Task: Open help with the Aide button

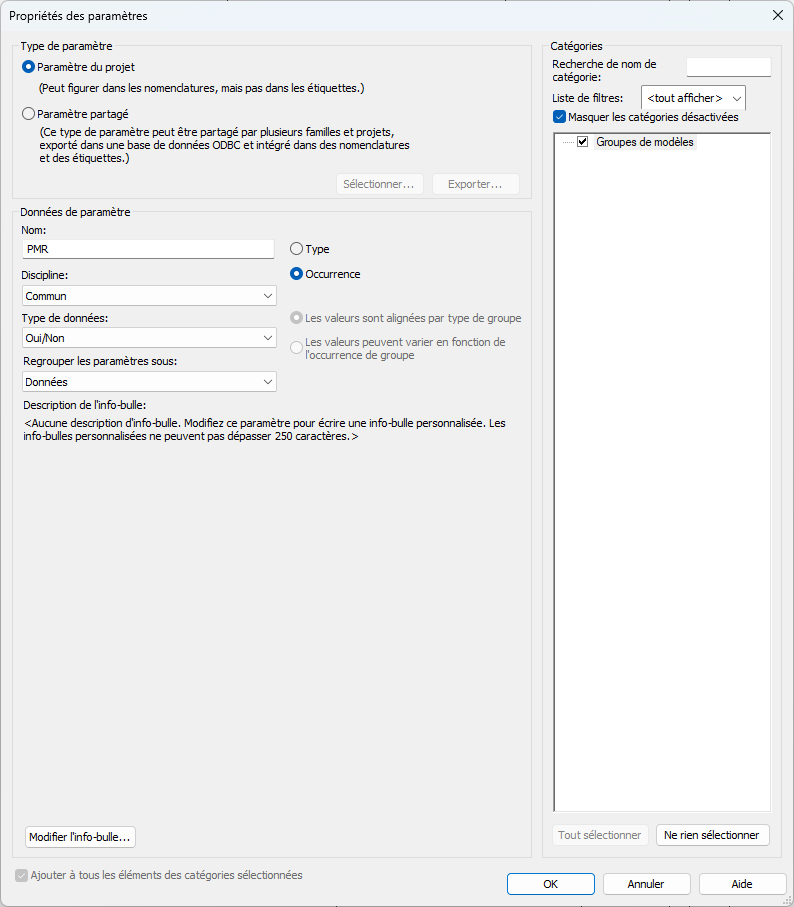Action: pos(742,884)
